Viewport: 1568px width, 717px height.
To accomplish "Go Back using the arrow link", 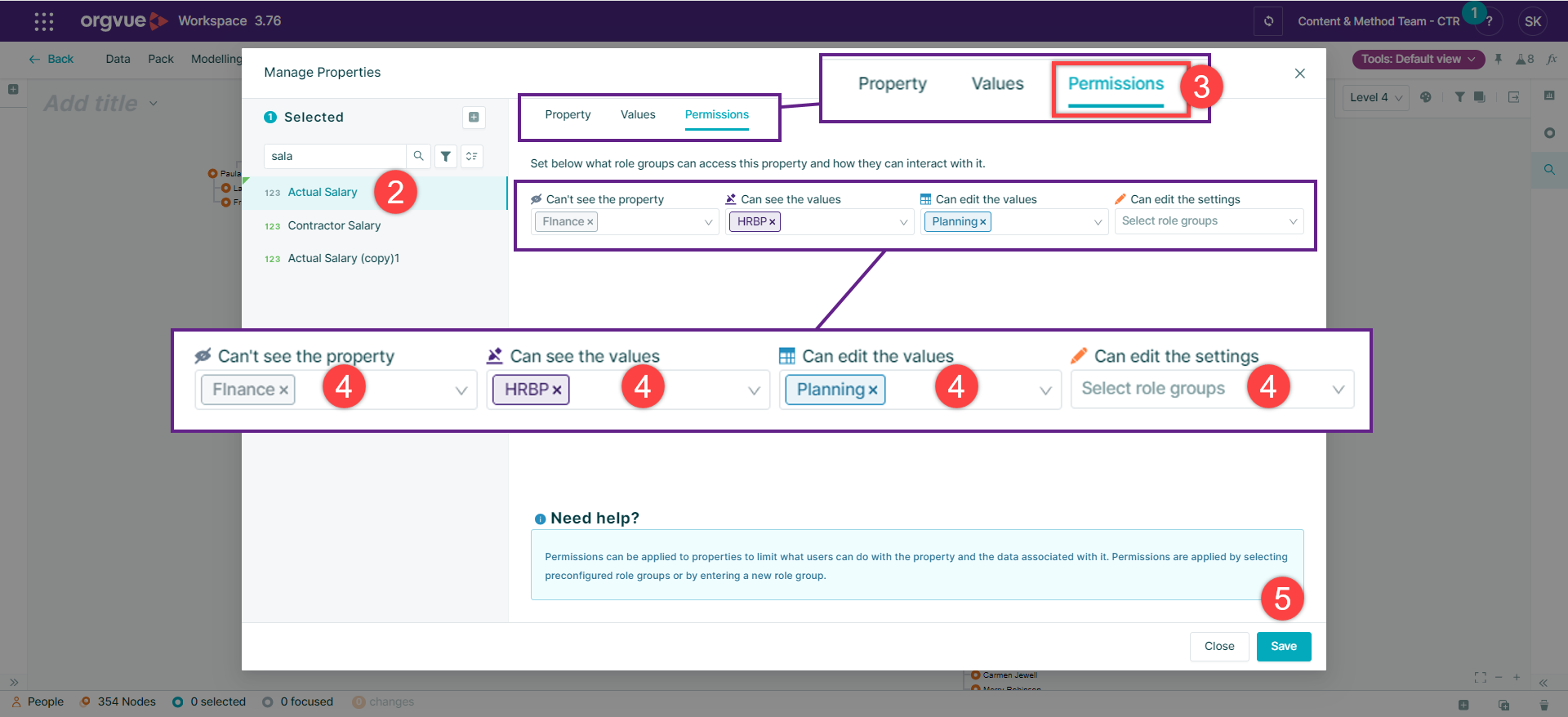I will pyautogui.click(x=51, y=59).
